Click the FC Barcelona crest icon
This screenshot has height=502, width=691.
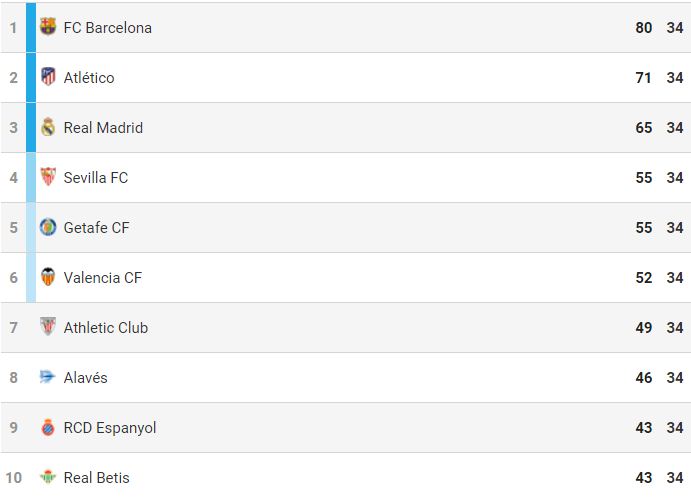click(x=48, y=27)
